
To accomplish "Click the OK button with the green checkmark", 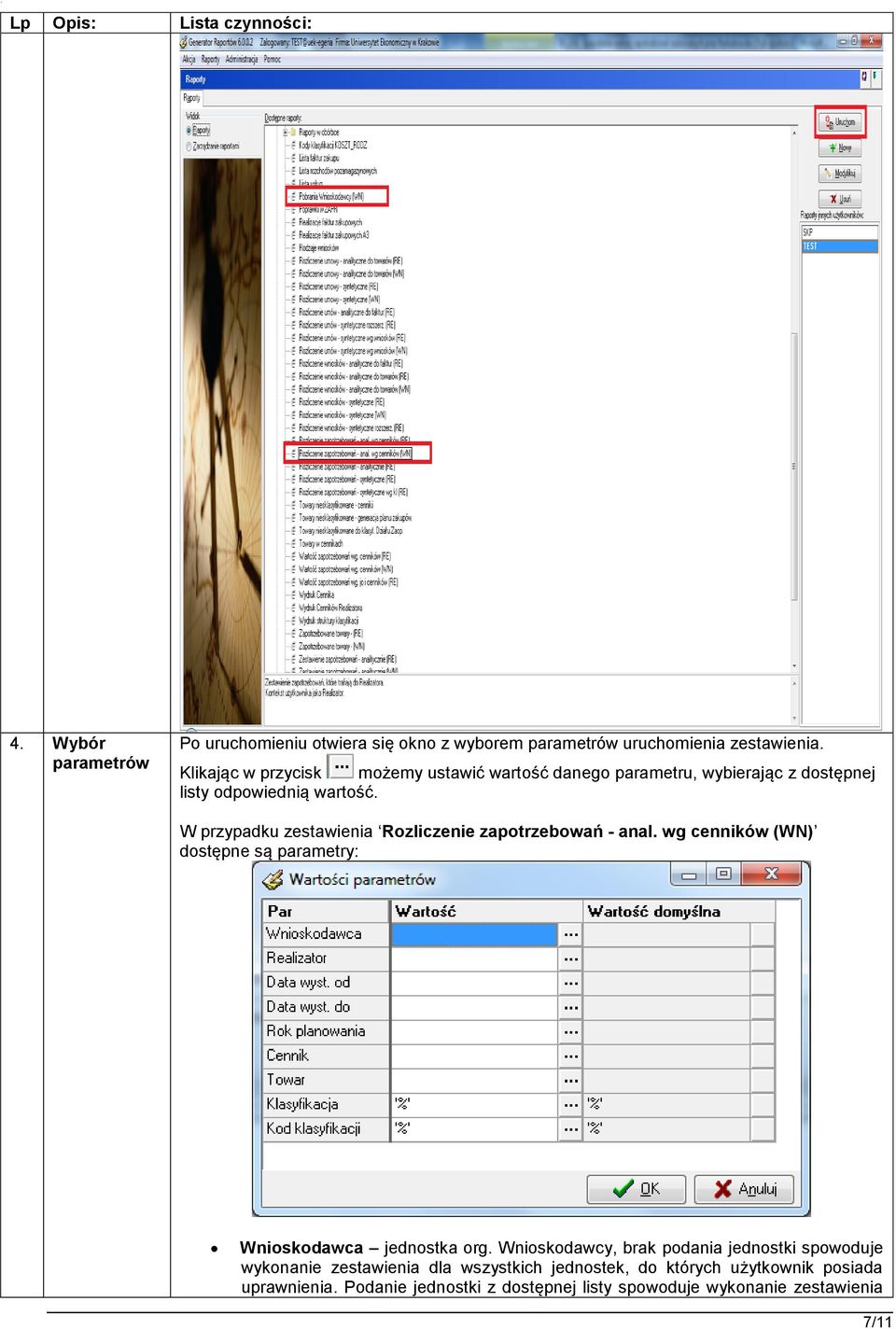I will click(637, 1189).
